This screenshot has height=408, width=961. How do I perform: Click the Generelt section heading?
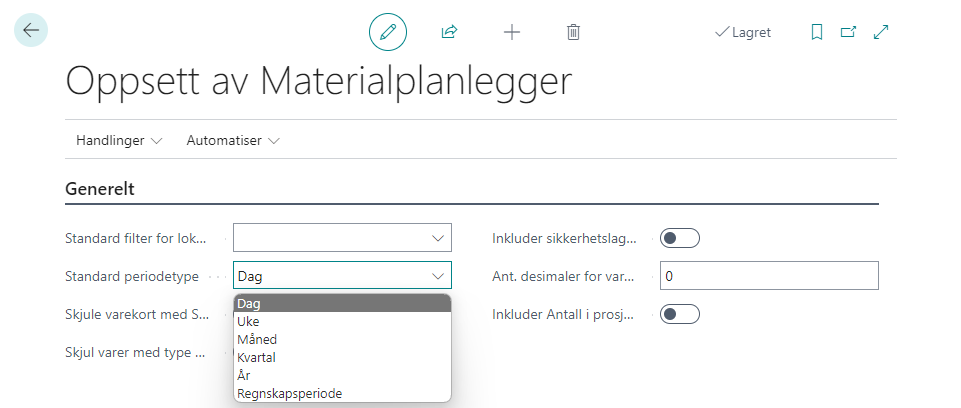pos(100,188)
